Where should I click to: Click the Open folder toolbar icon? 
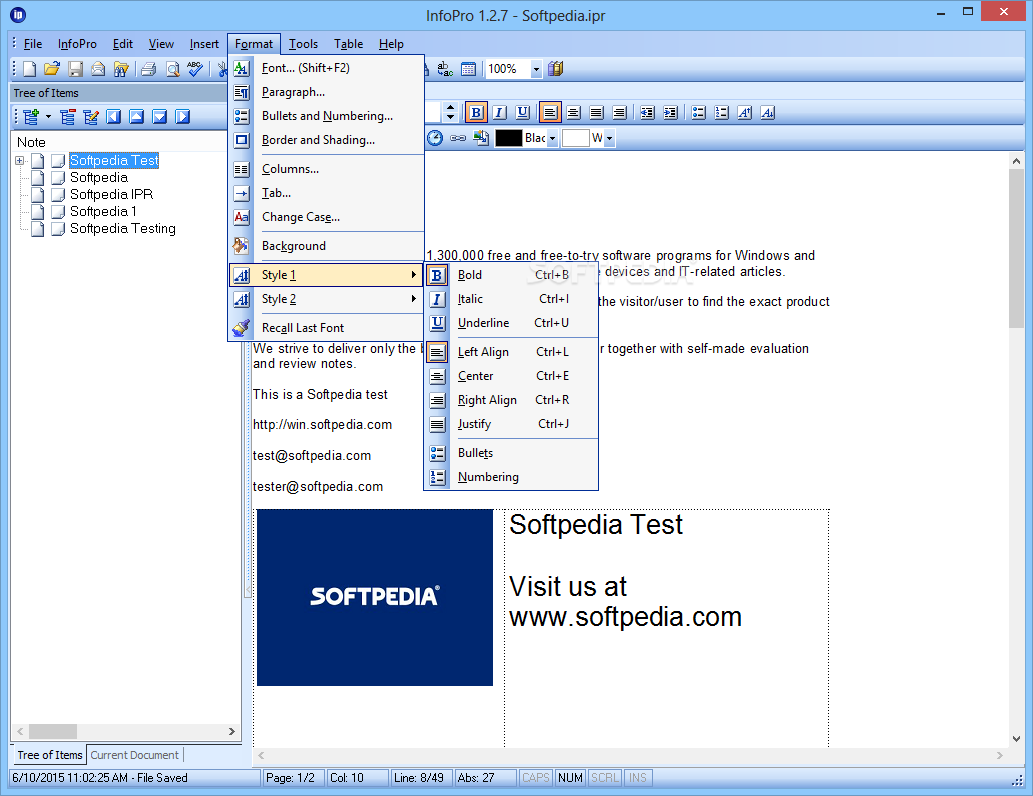pos(52,69)
